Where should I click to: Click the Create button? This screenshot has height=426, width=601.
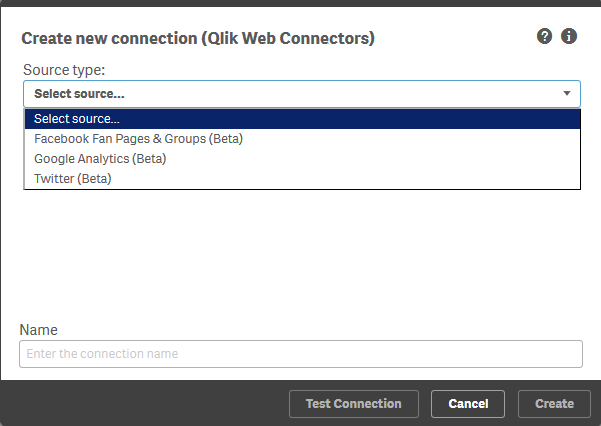554,404
